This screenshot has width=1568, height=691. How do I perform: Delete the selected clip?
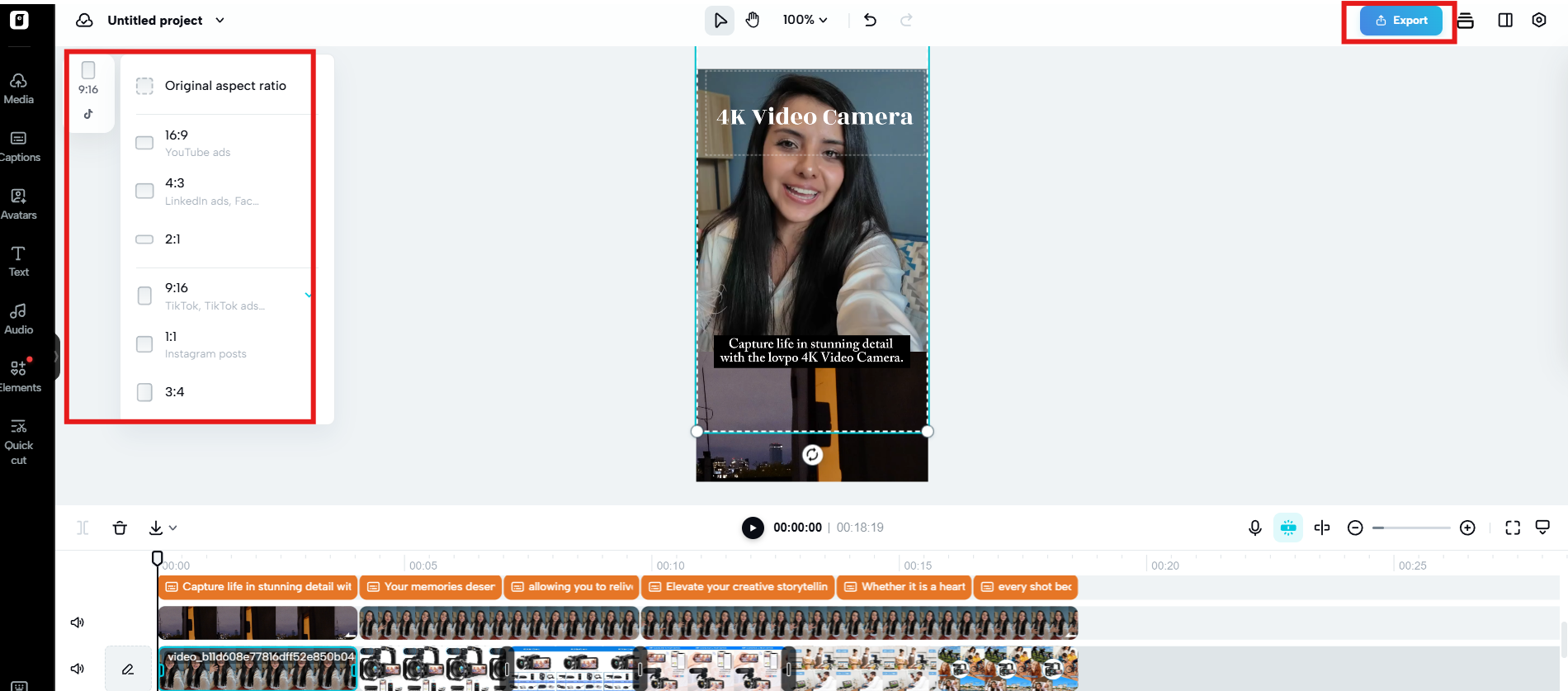120,528
